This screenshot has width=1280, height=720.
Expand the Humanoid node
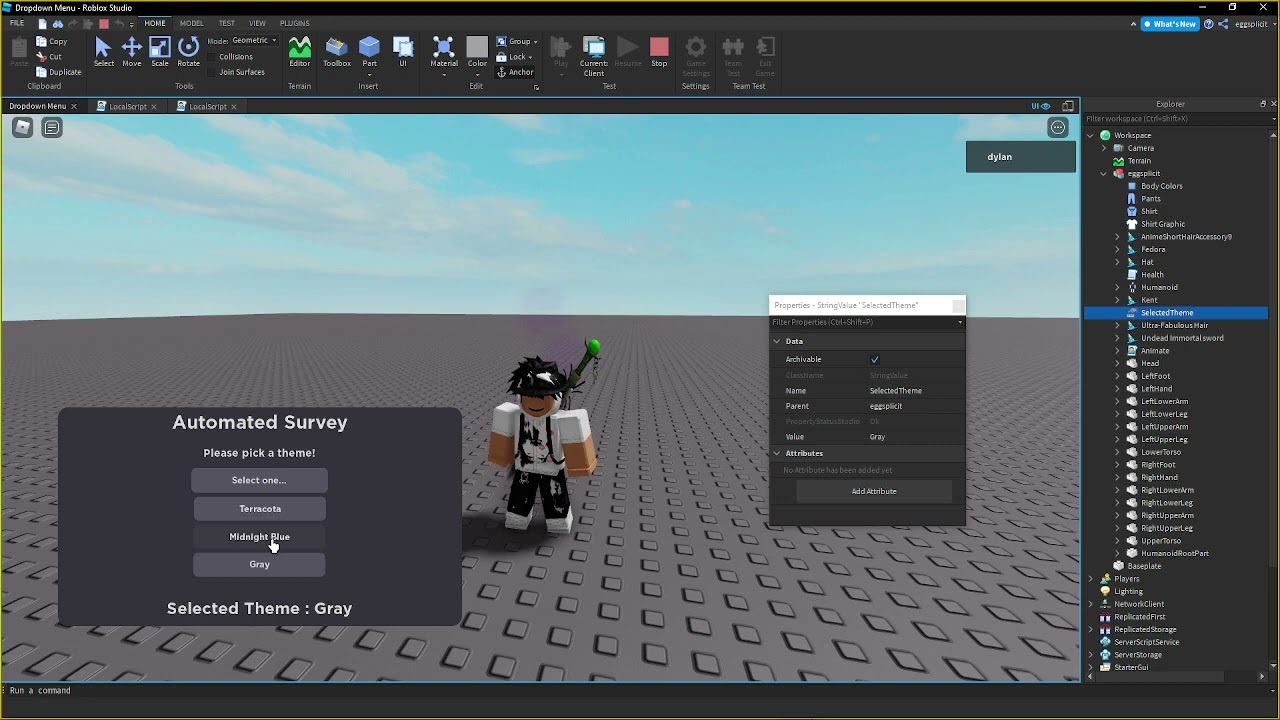coord(1117,287)
